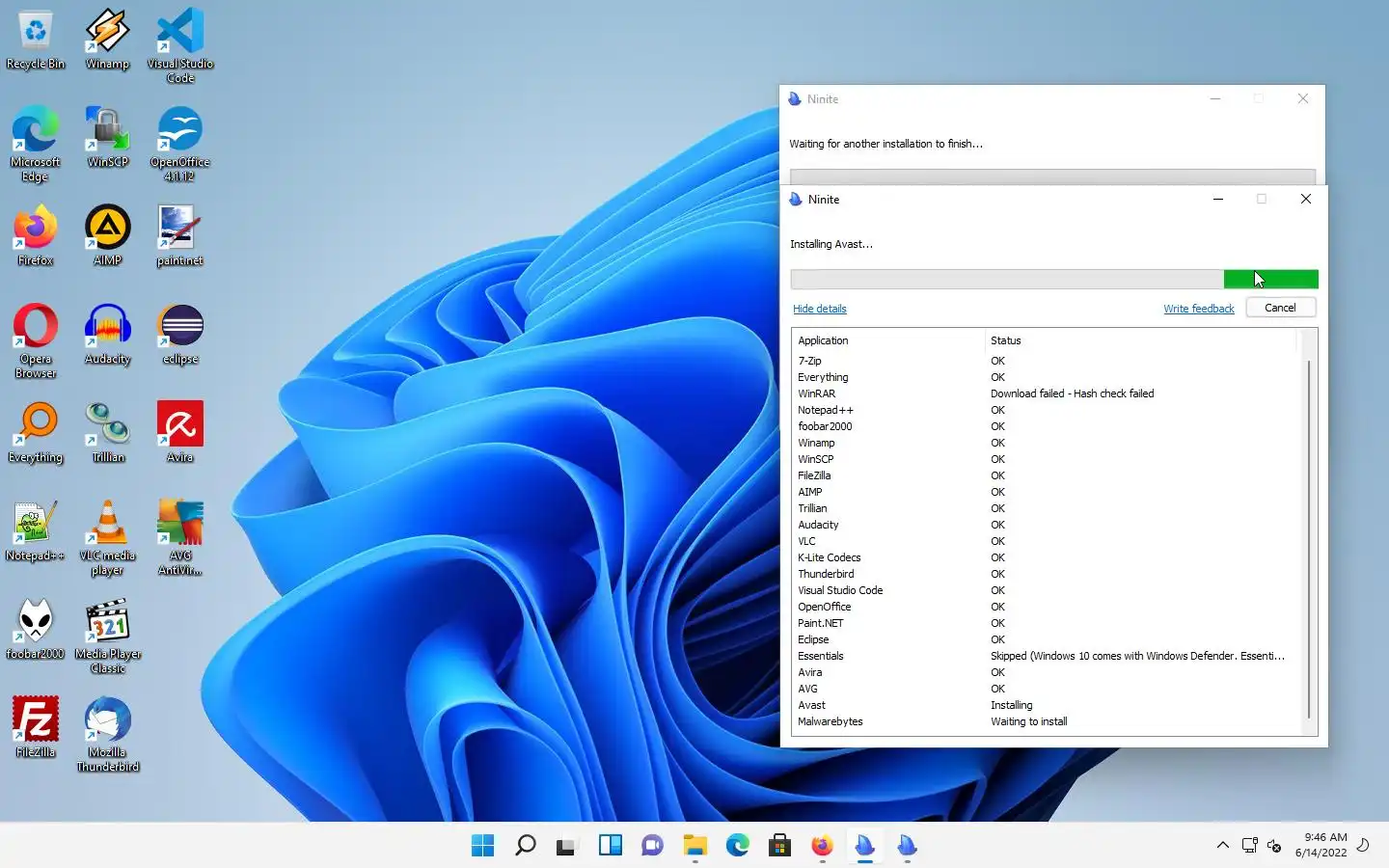Select the Firefox desktop shortcut
The width and height of the screenshot is (1389, 868).
click(36, 236)
